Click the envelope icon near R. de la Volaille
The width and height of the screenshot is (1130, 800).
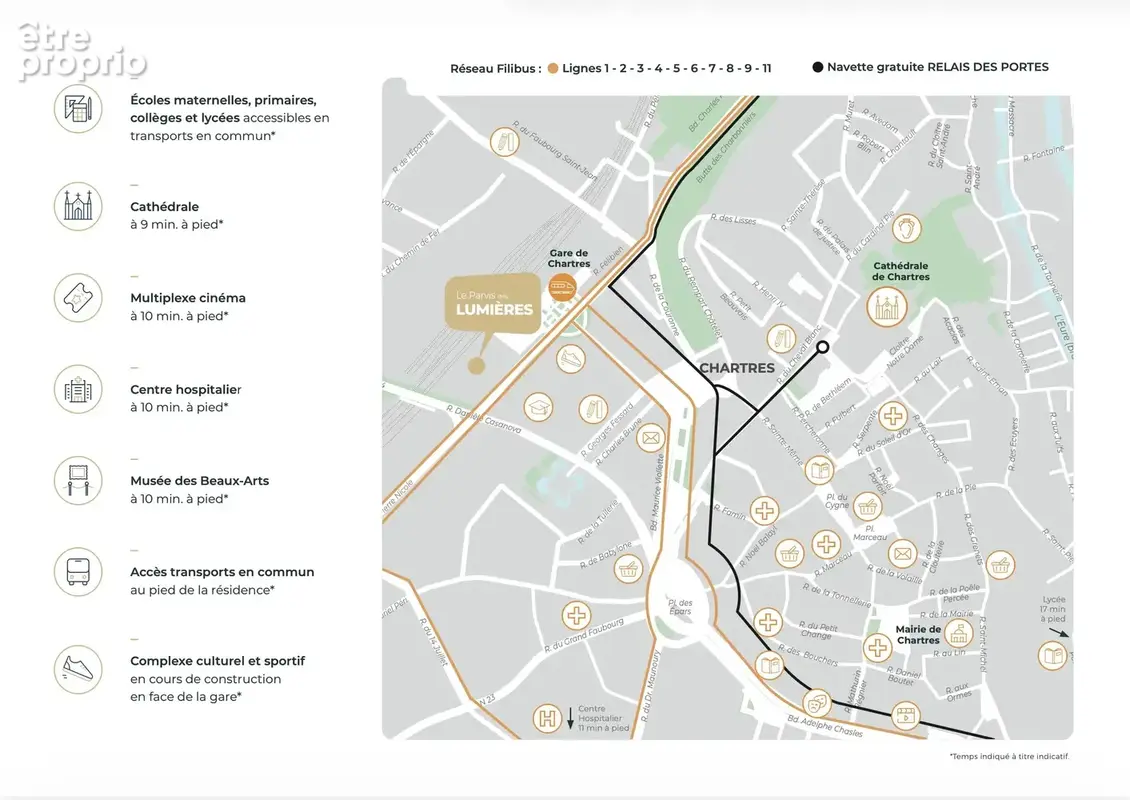902,554
